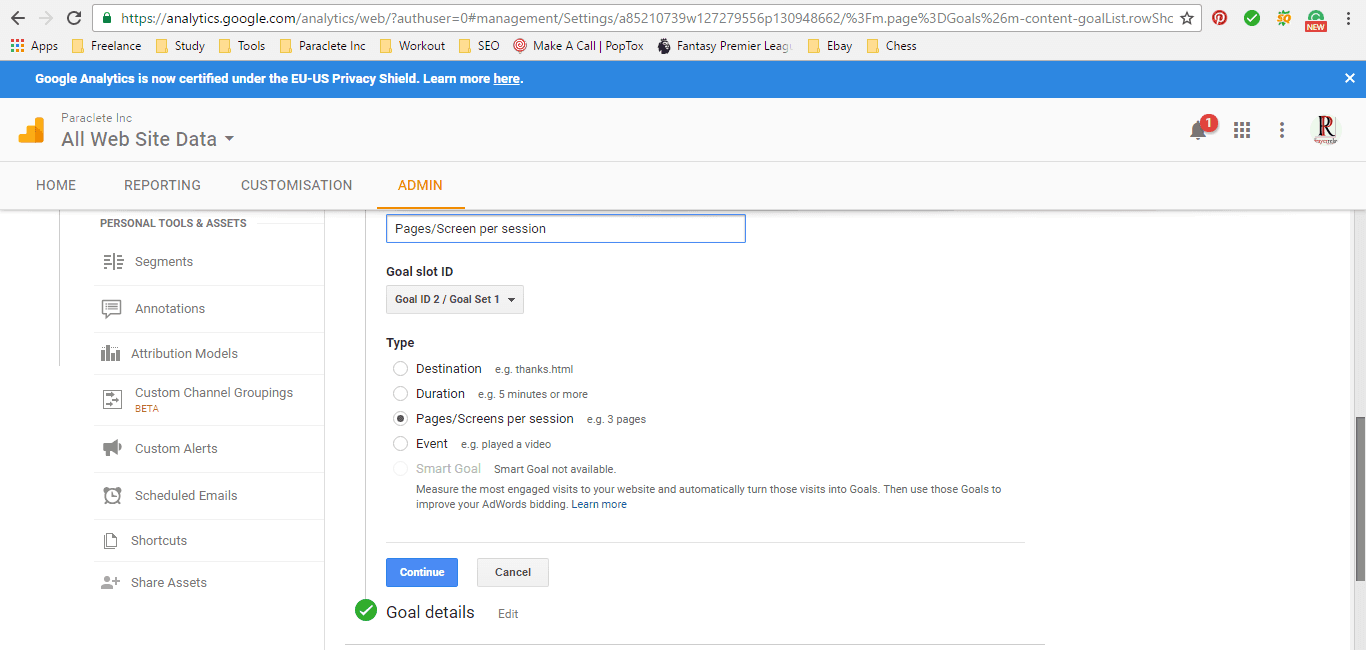This screenshot has height=650, width=1366.
Task: Open Custom Channel Groupings BETA
Action: coord(214,399)
